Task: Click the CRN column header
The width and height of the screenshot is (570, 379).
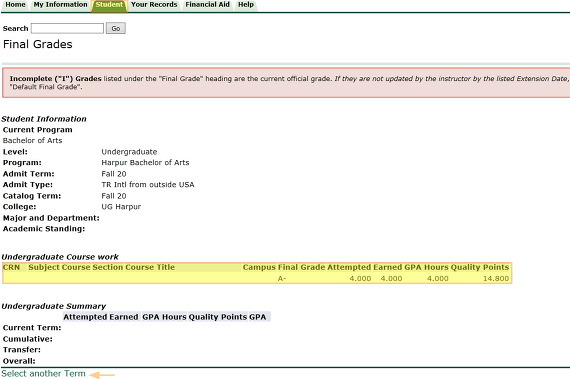Action: pos(11,267)
